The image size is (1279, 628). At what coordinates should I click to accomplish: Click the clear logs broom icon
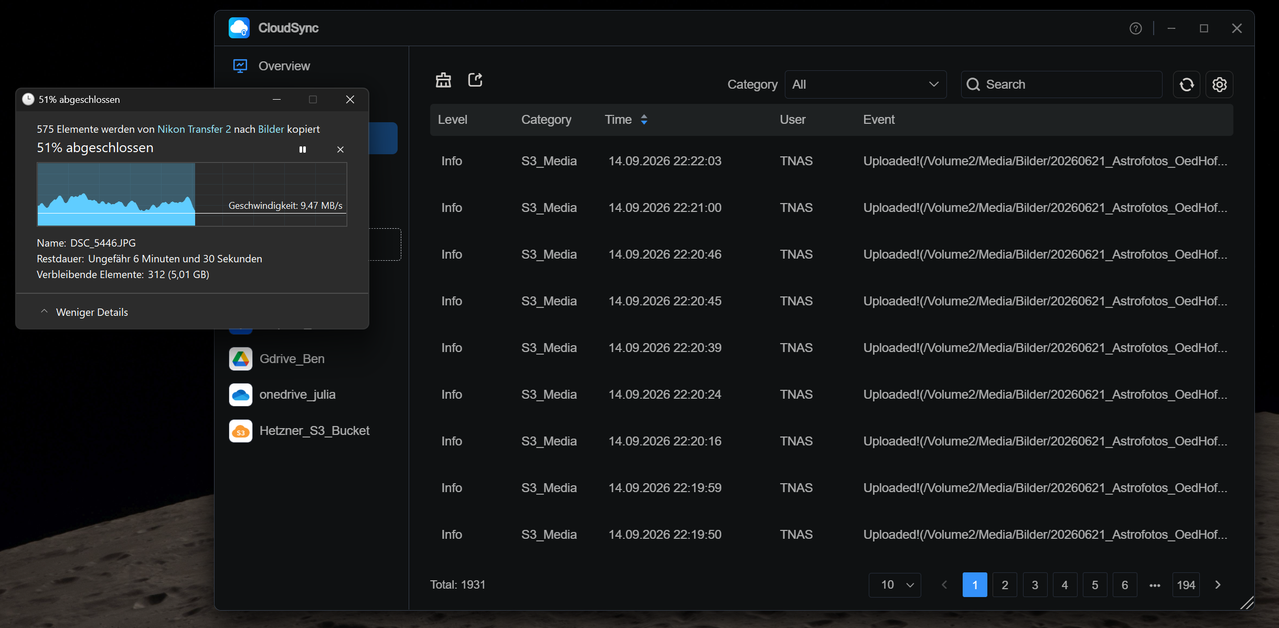click(444, 80)
